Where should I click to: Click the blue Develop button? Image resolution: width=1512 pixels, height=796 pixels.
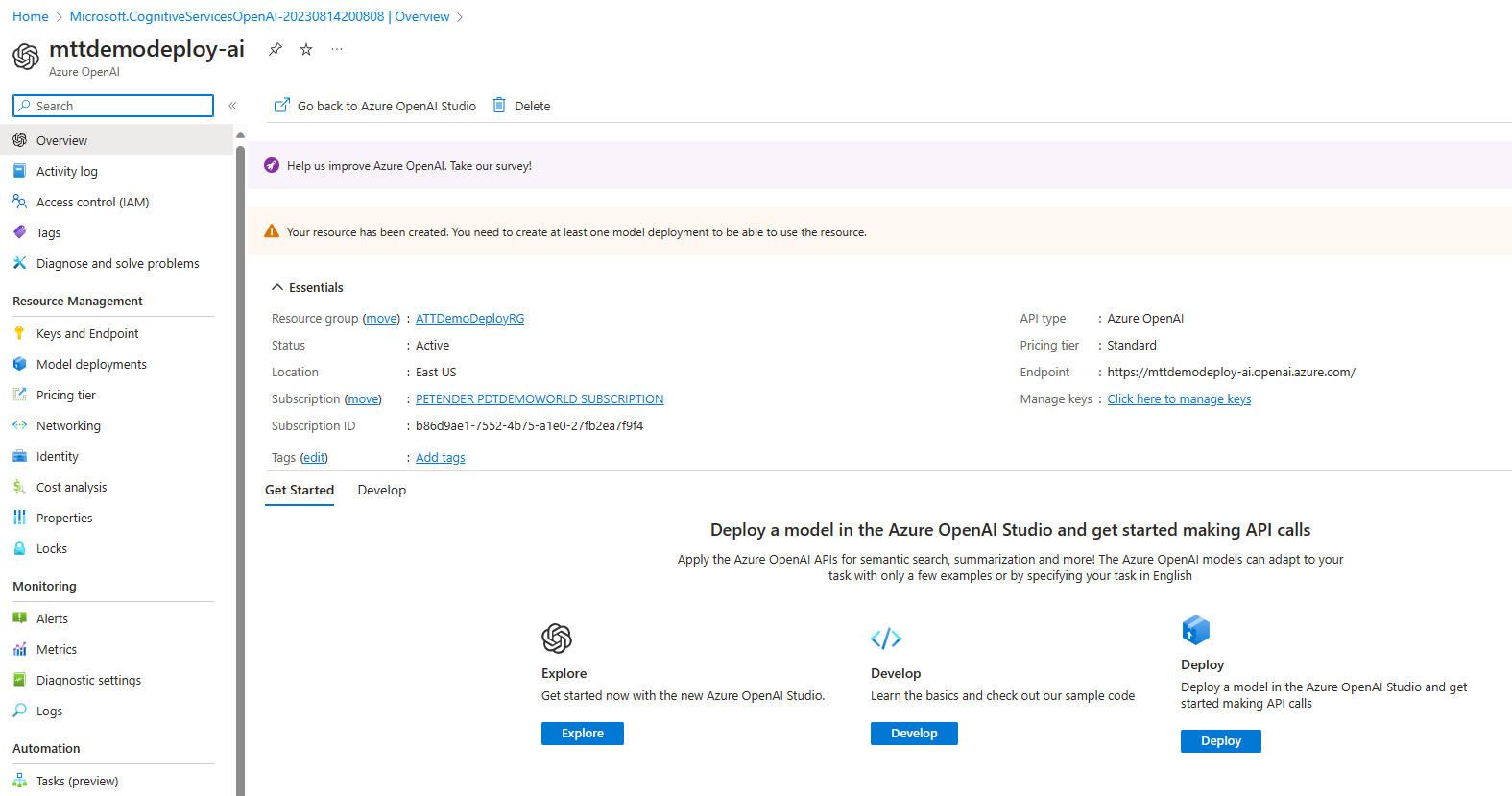tap(914, 734)
